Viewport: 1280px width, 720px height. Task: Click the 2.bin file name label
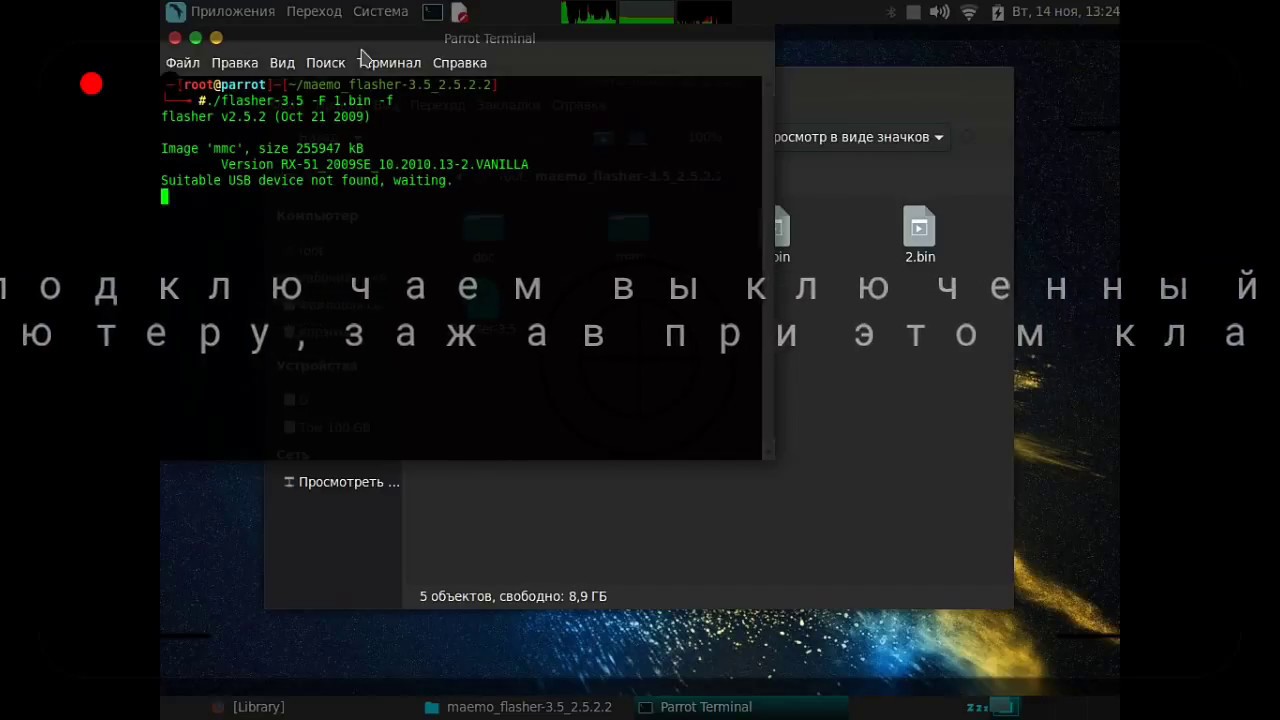[920, 257]
